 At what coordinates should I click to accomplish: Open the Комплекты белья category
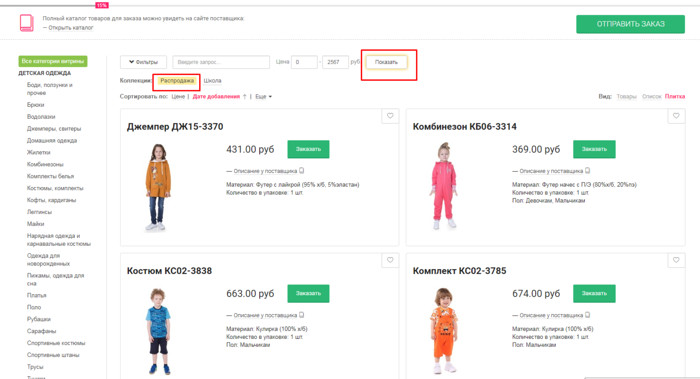[50, 176]
